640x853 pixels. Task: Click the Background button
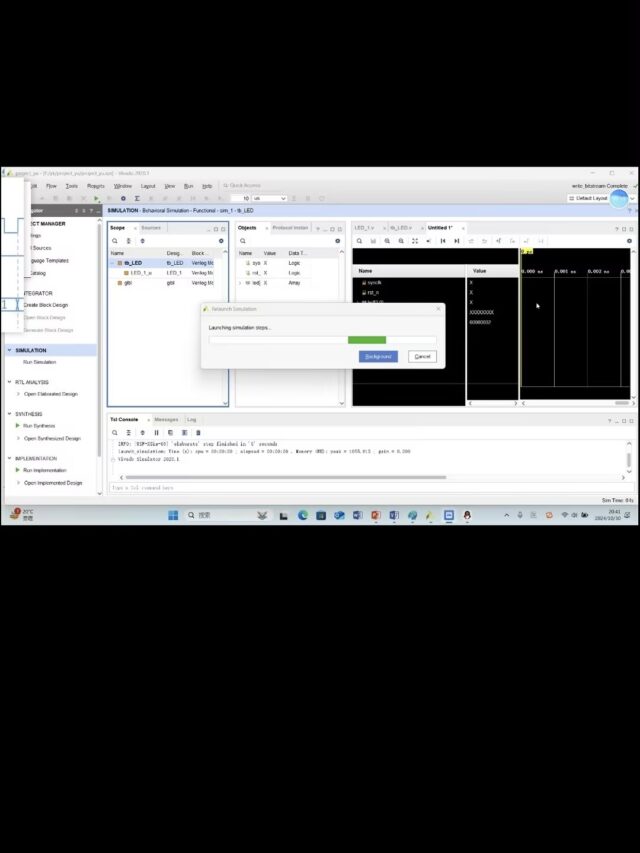(x=378, y=357)
